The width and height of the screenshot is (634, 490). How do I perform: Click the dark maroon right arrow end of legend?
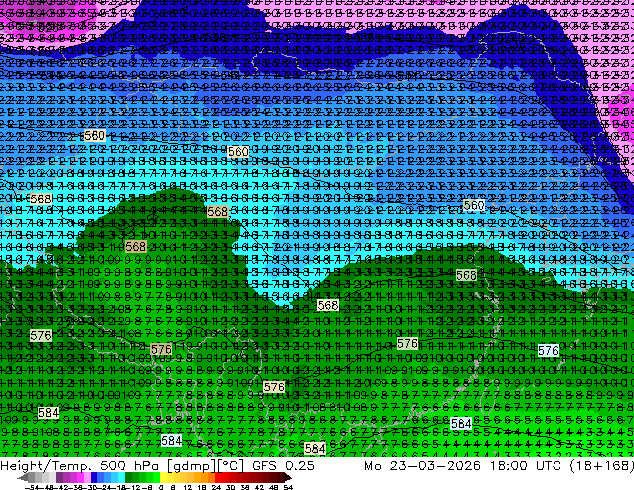pyautogui.click(x=288, y=477)
